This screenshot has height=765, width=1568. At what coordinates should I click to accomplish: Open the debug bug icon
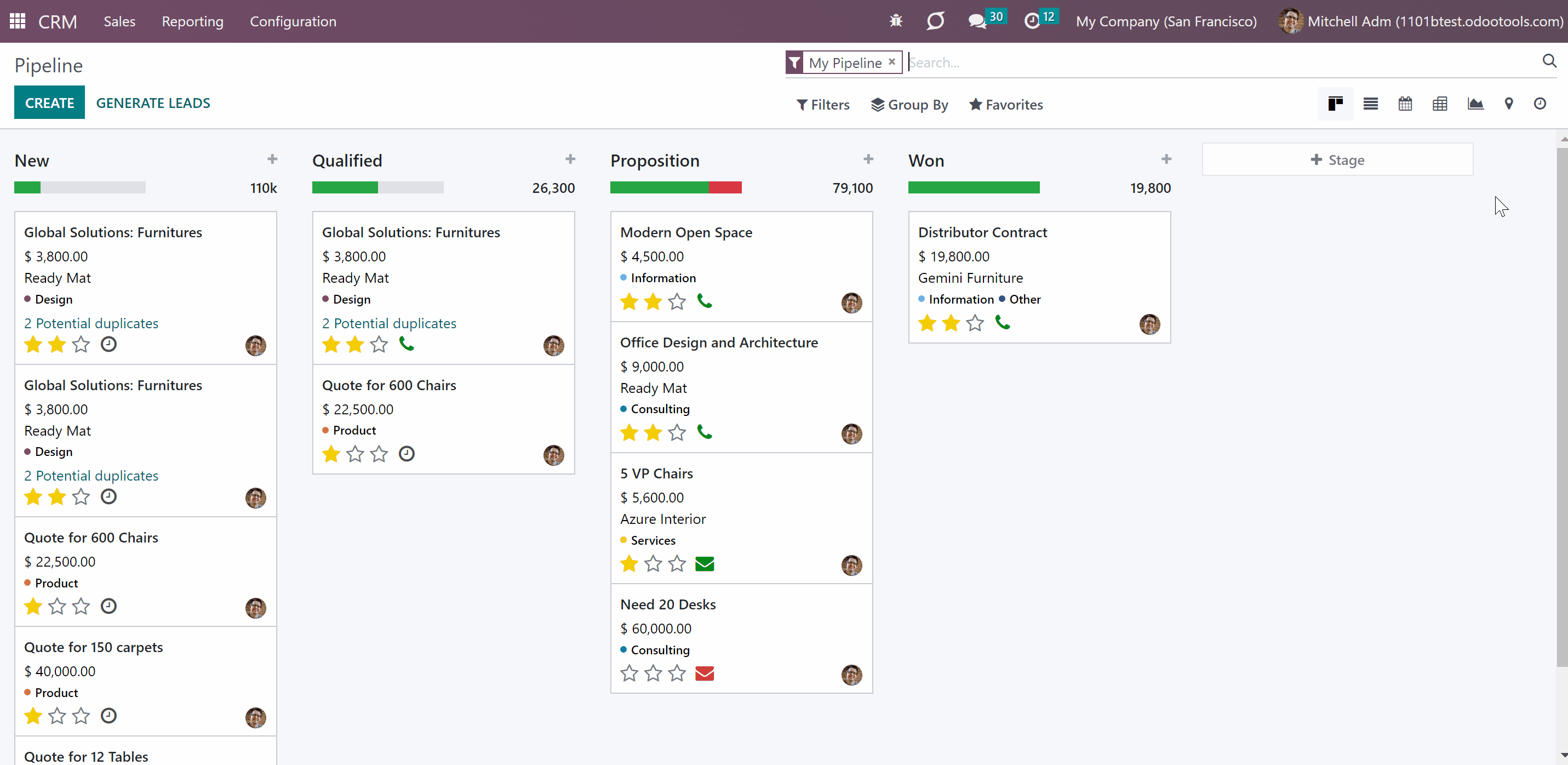(895, 21)
